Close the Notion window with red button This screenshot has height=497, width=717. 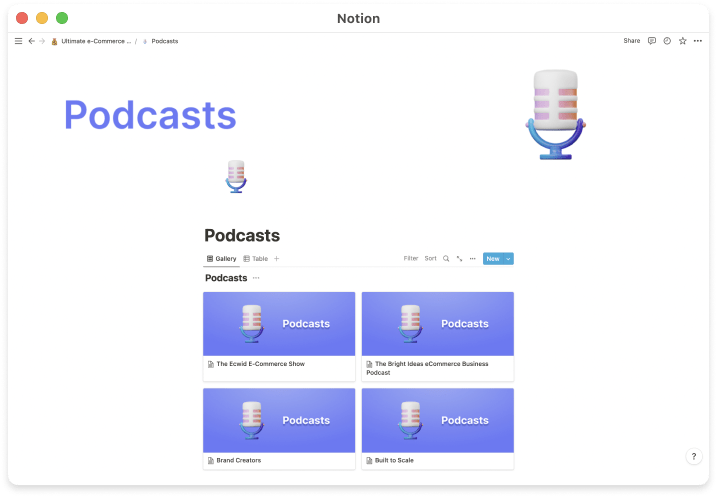point(22,18)
